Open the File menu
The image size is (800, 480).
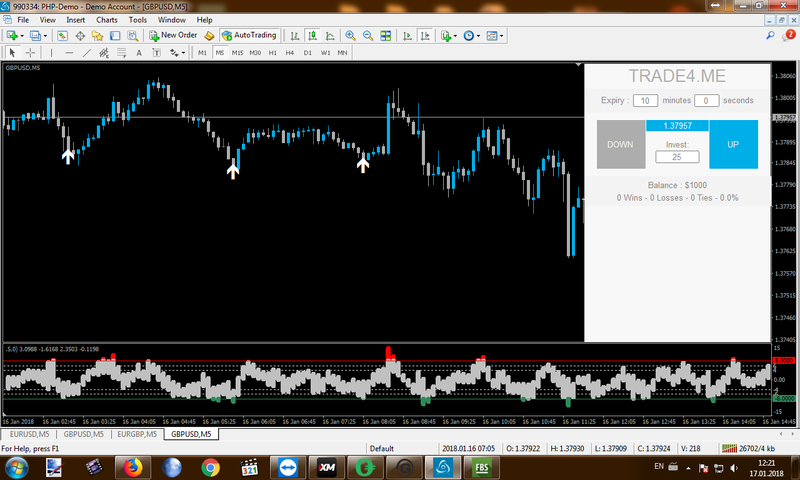coord(23,20)
